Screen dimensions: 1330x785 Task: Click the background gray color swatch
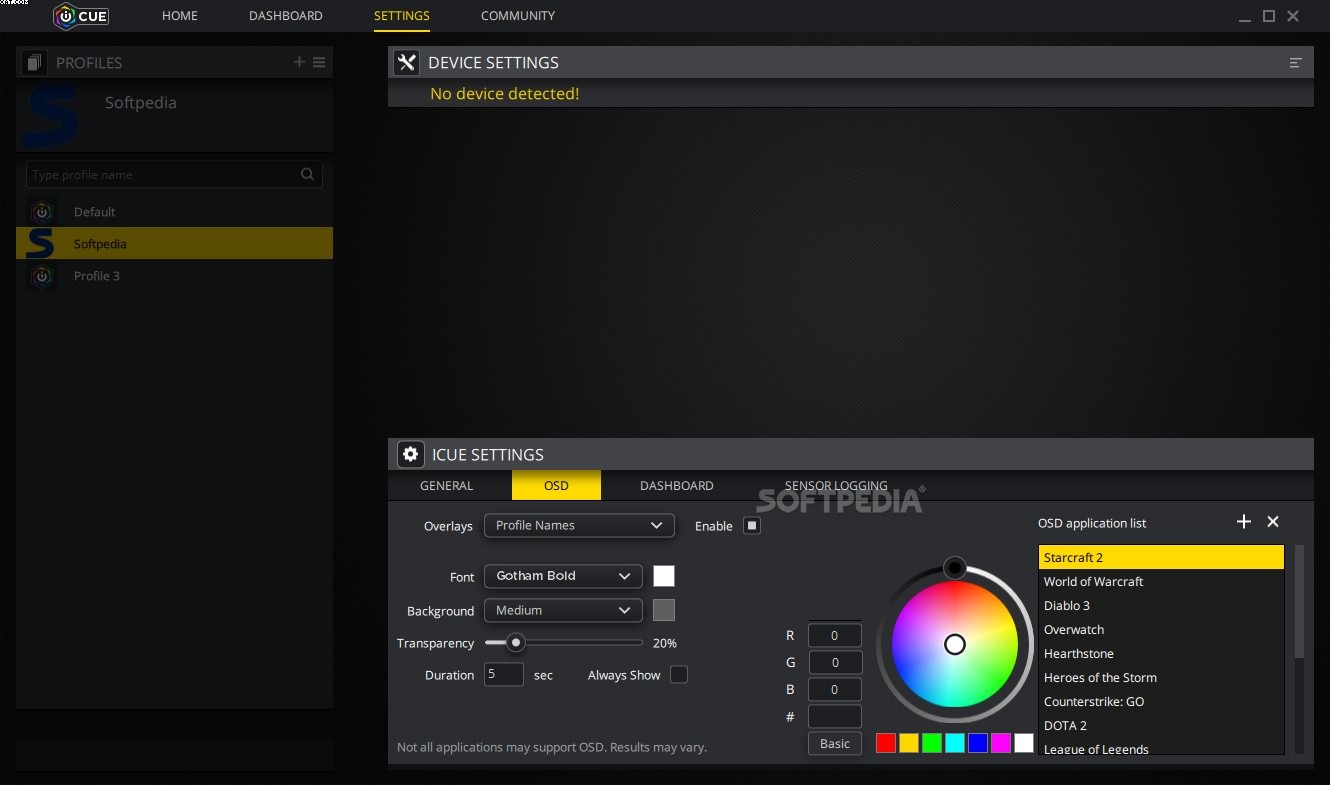click(x=664, y=610)
